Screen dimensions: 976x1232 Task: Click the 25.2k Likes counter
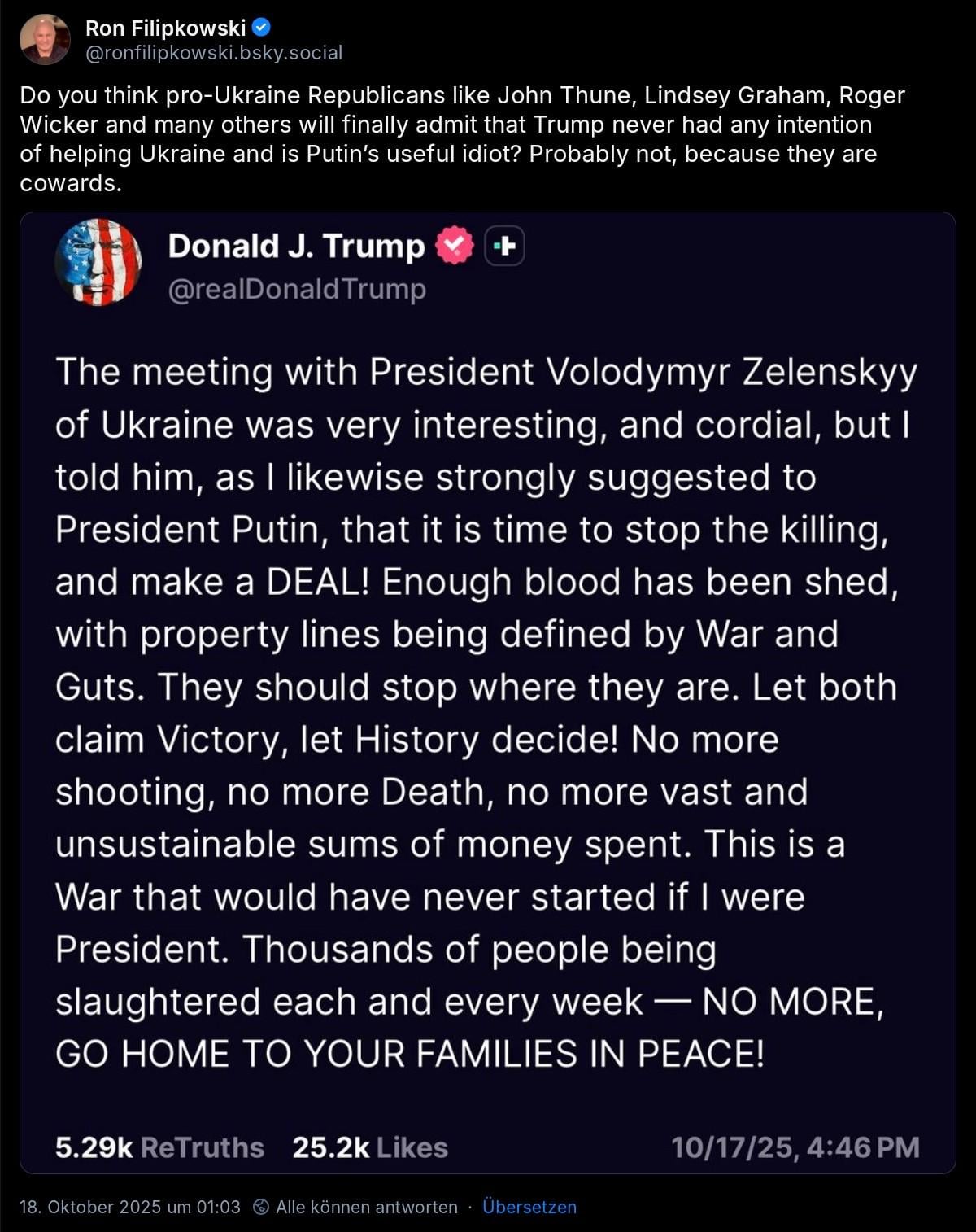pyautogui.click(x=370, y=1147)
